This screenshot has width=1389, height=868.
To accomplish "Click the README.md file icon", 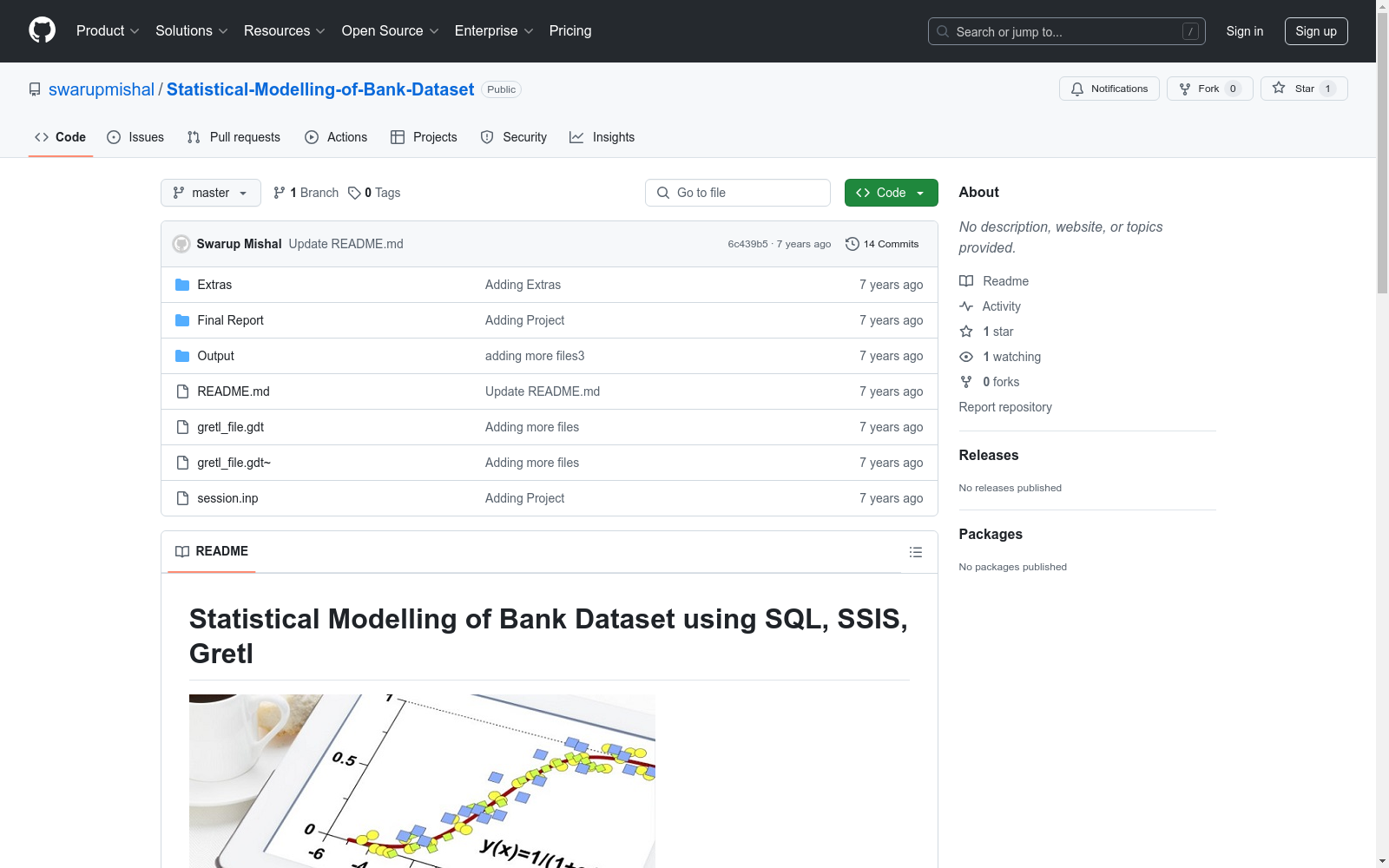I will click(182, 391).
